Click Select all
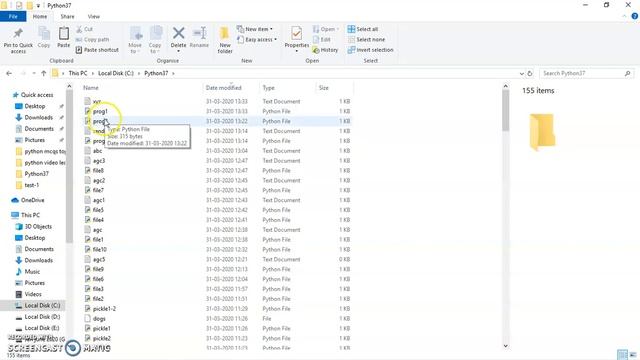This screenshot has width=640, height=360. [x=363, y=29]
